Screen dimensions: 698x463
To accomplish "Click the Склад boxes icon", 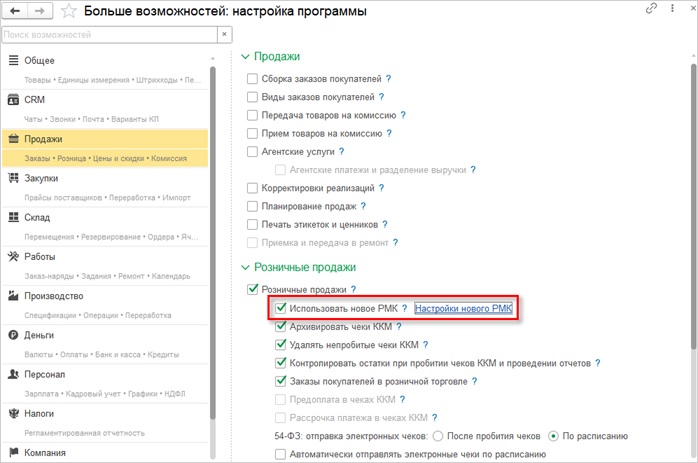I will pos(14,217).
